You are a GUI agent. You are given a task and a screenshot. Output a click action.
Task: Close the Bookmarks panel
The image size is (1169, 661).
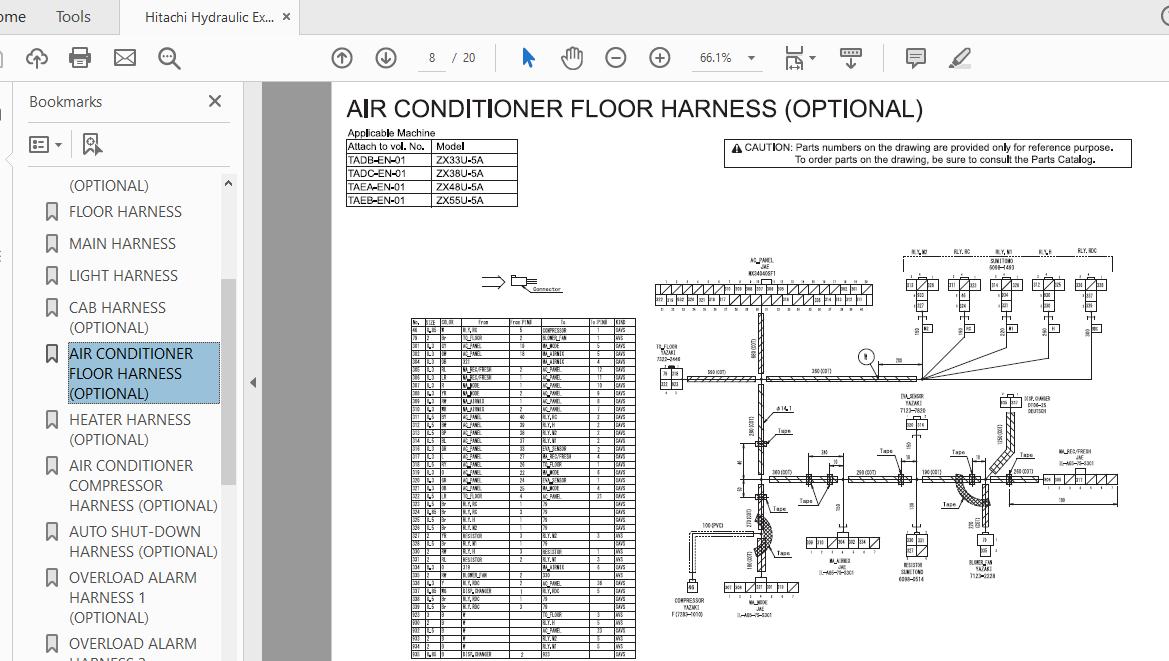coord(215,101)
